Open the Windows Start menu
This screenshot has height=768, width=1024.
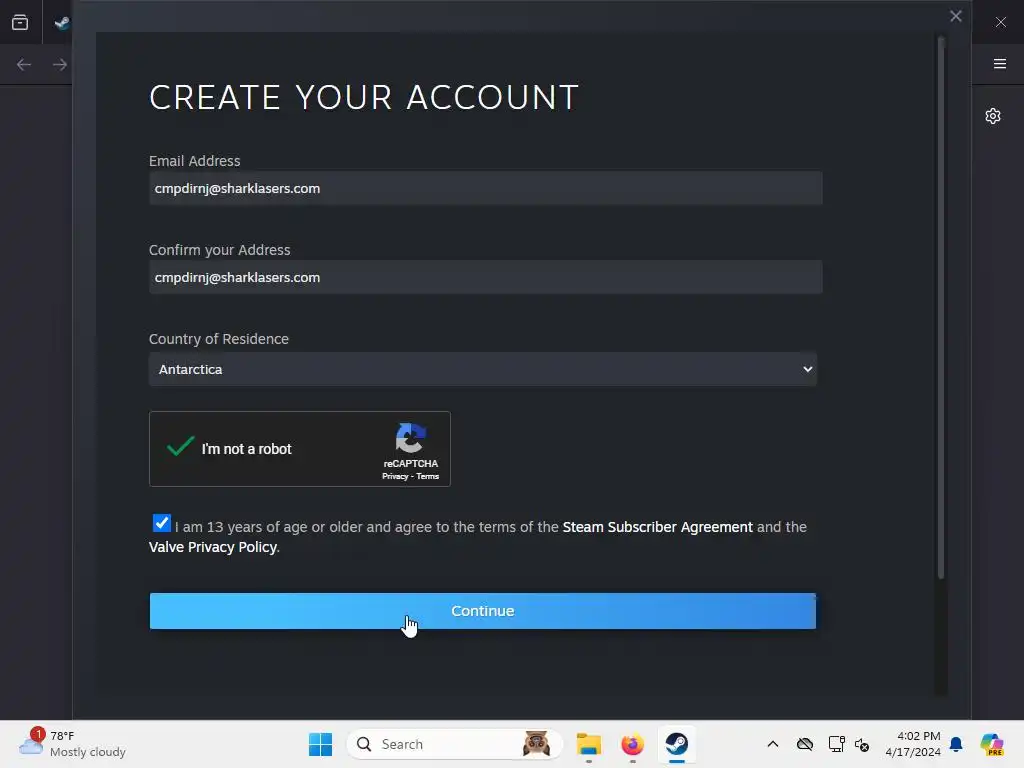click(x=320, y=744)
